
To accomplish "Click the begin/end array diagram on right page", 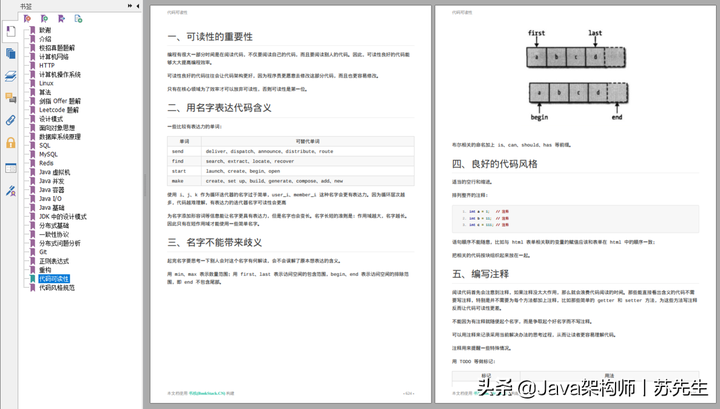I will coord(579,101).
